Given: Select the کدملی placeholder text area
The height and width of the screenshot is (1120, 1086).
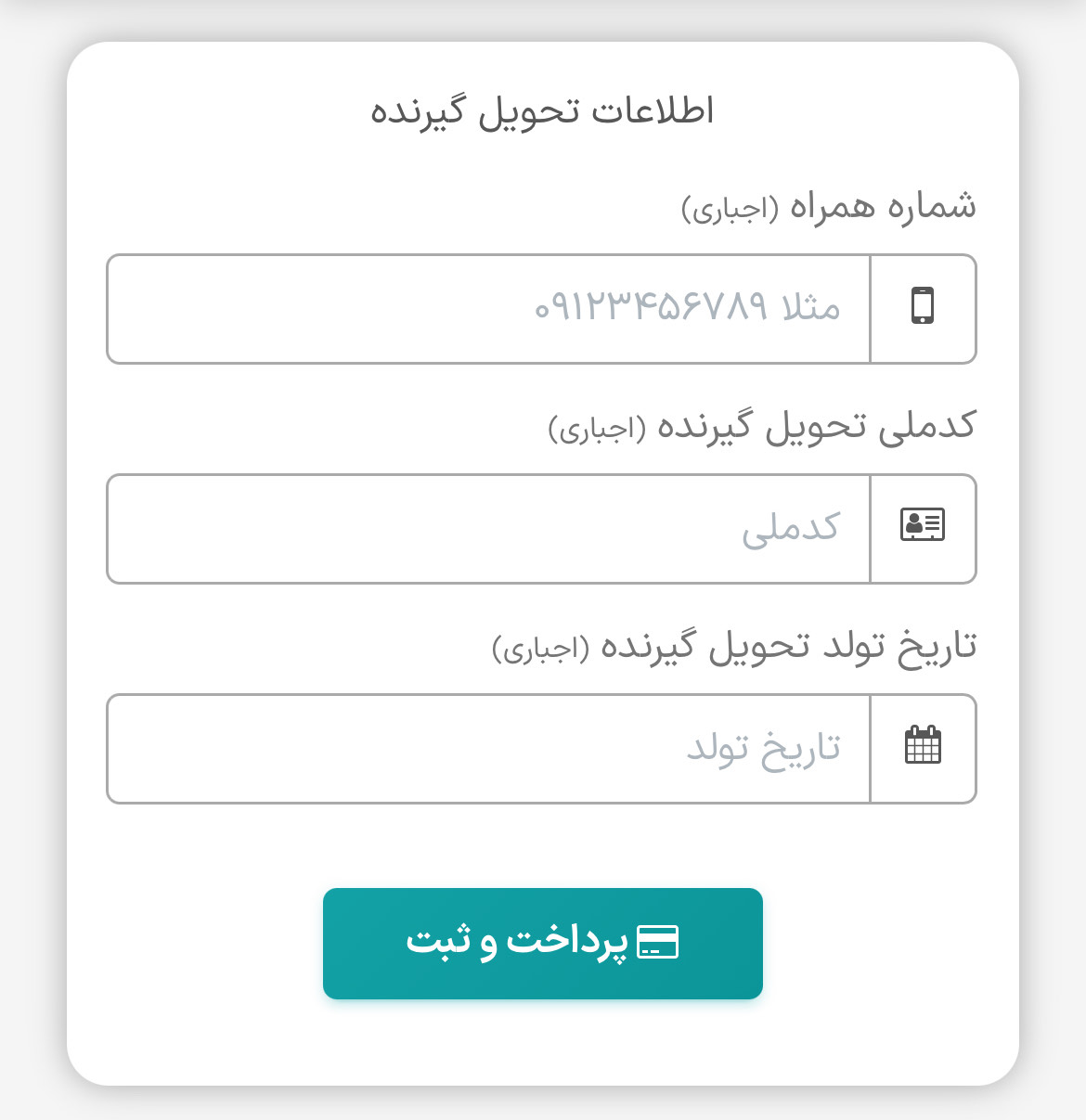Looking at the screenshot, I should tap(794, 527).
